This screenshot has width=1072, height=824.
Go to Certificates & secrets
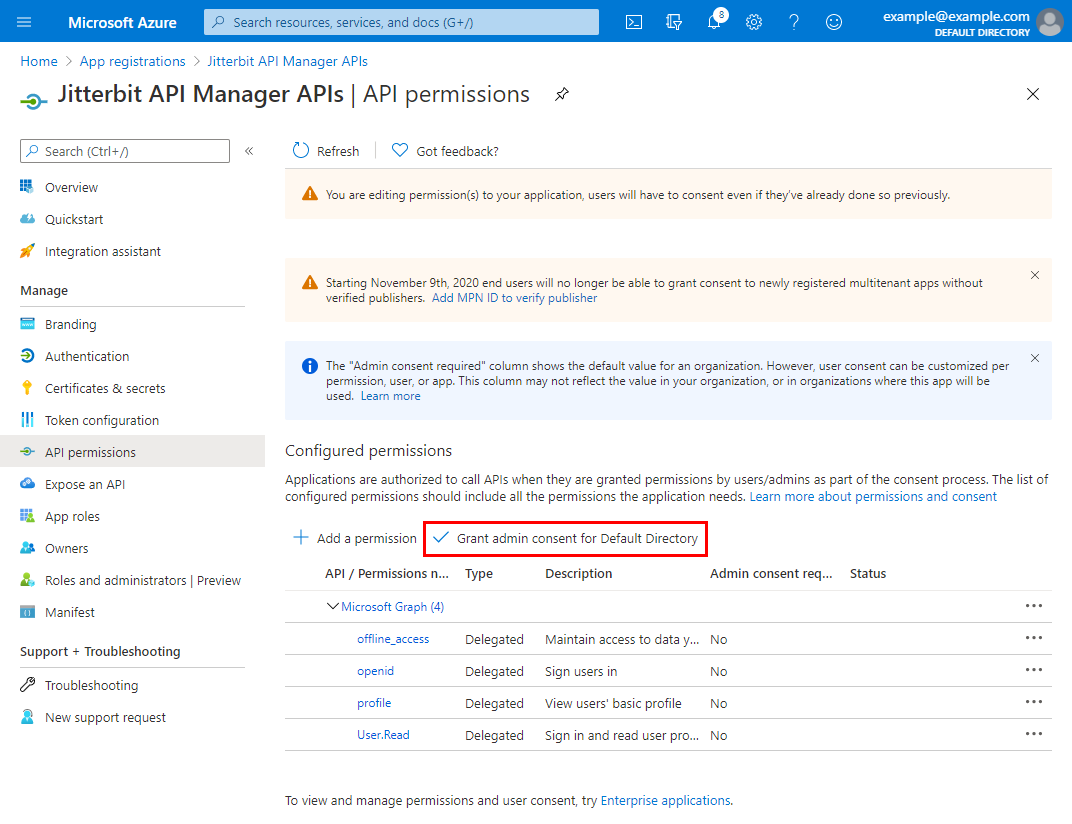pyautogui.click(x=105, y=388)
